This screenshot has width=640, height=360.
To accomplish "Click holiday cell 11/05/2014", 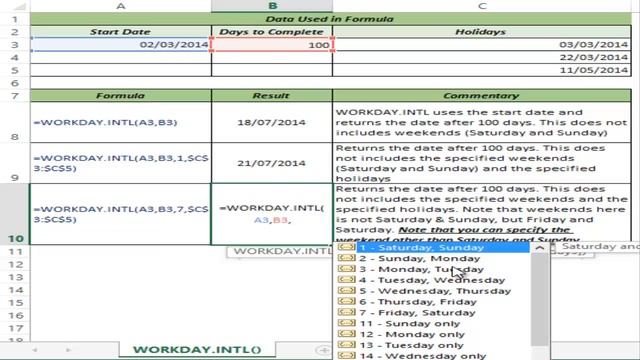I will tap(482, 70).
